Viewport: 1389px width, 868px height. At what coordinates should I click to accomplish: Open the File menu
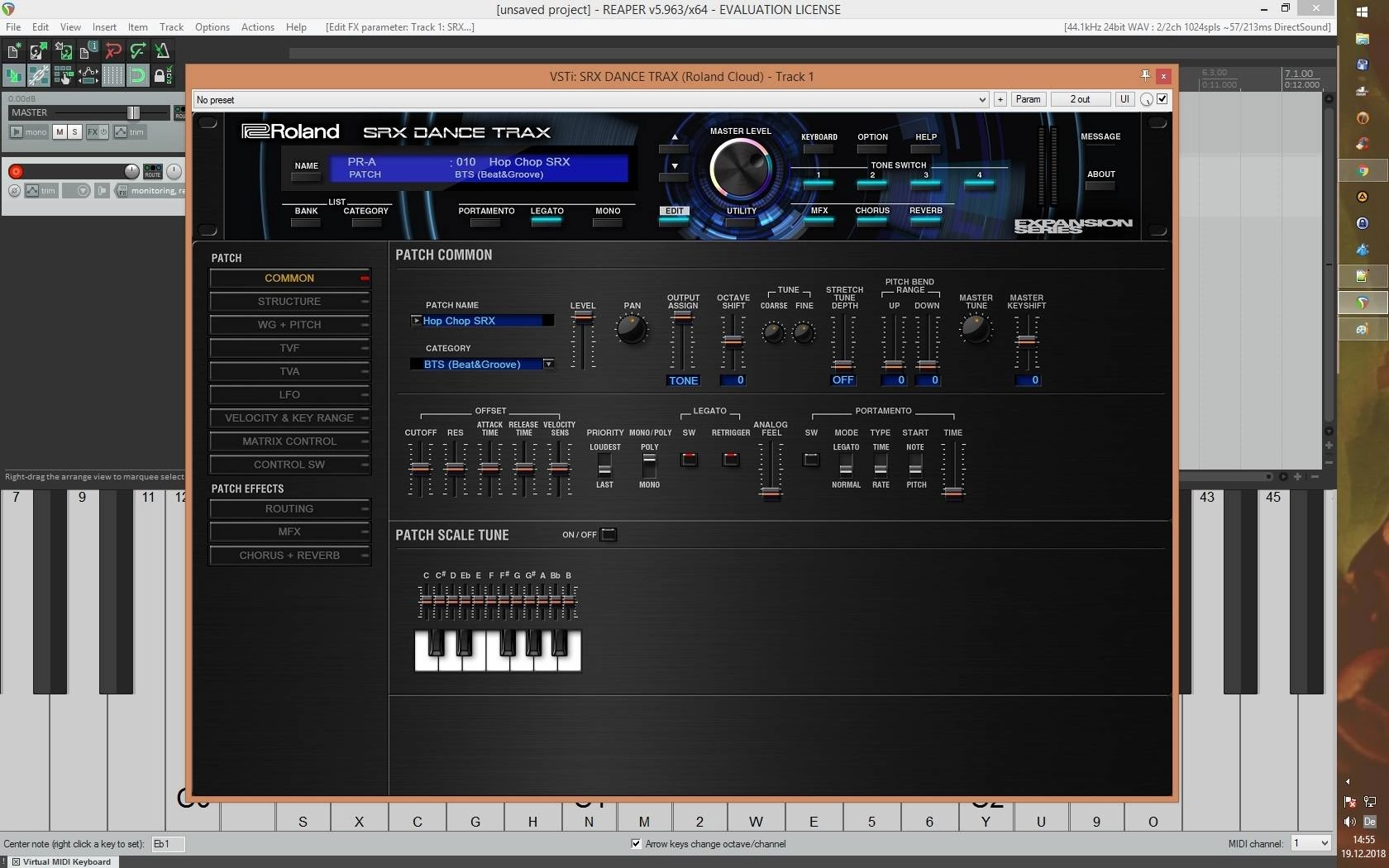pos(13,27)
